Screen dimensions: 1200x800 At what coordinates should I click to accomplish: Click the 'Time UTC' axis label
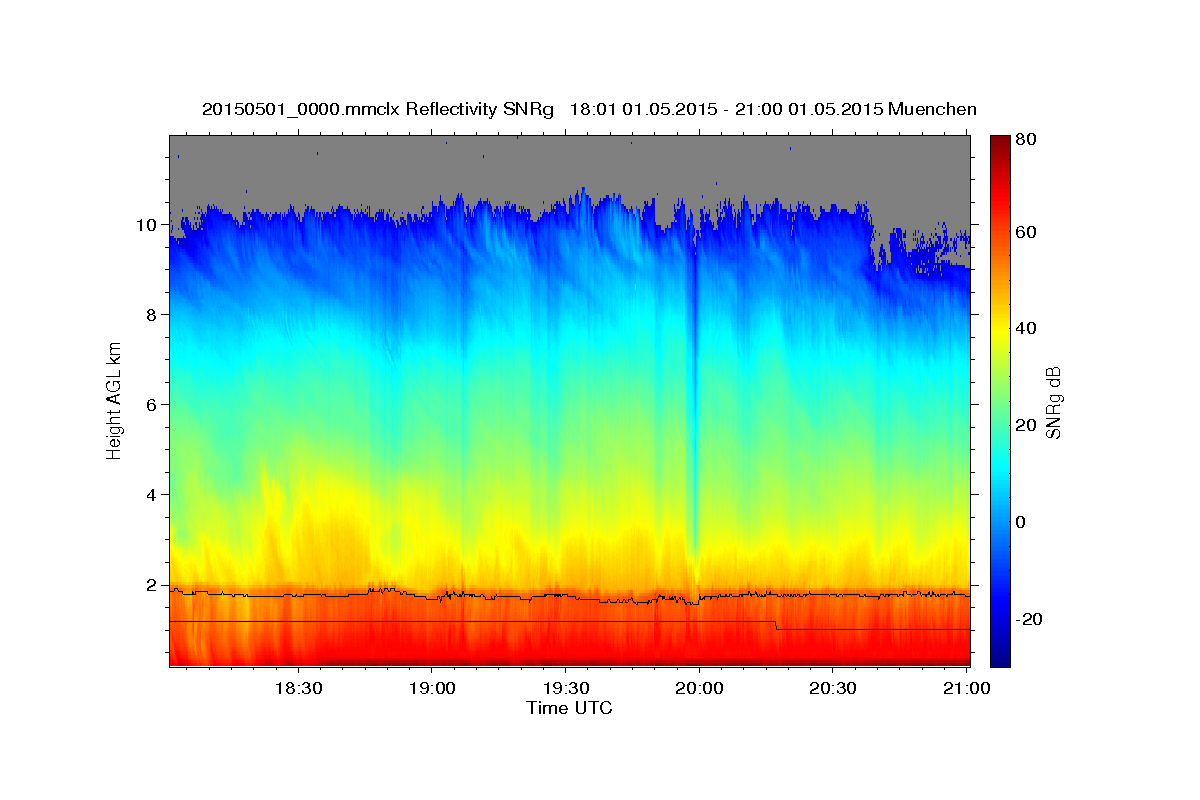click(x=569, y=709)
